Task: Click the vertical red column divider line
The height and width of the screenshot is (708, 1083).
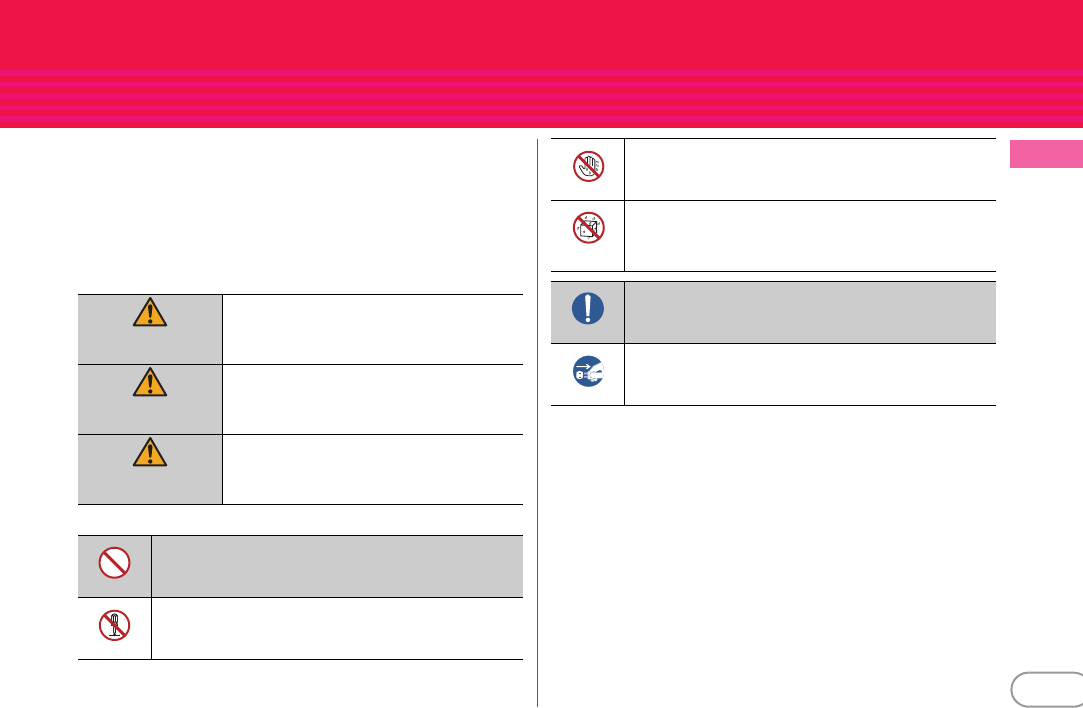Action: pos(537,423)
